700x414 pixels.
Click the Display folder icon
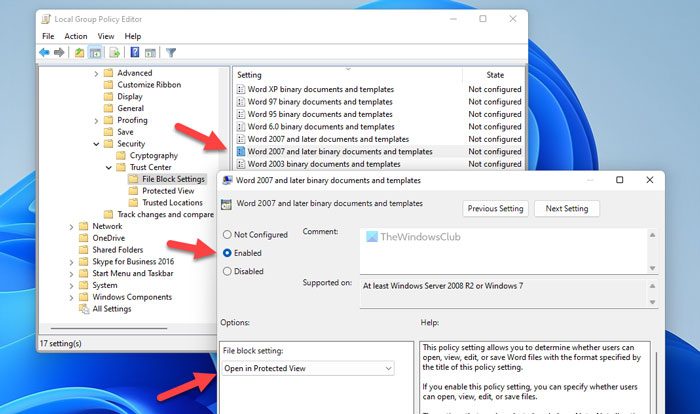(108, 96)
